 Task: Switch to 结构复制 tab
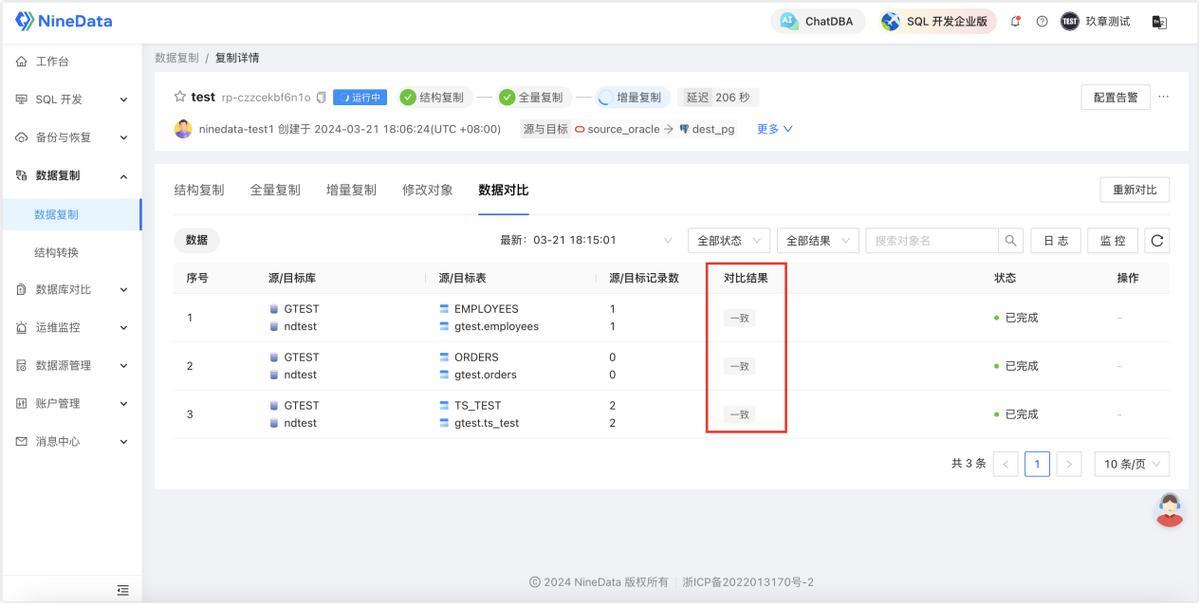(x=199, y=190)
